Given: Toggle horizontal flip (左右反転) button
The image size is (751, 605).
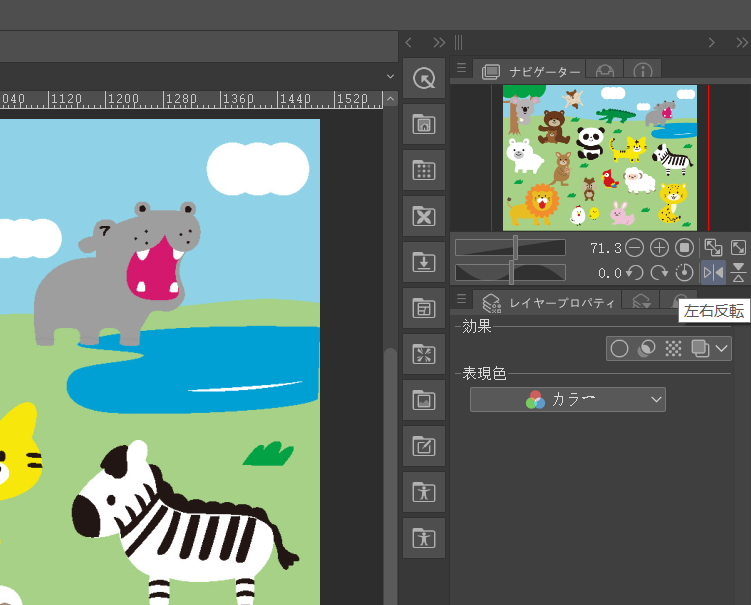Looking at the screenshot, I should (713, 273).
